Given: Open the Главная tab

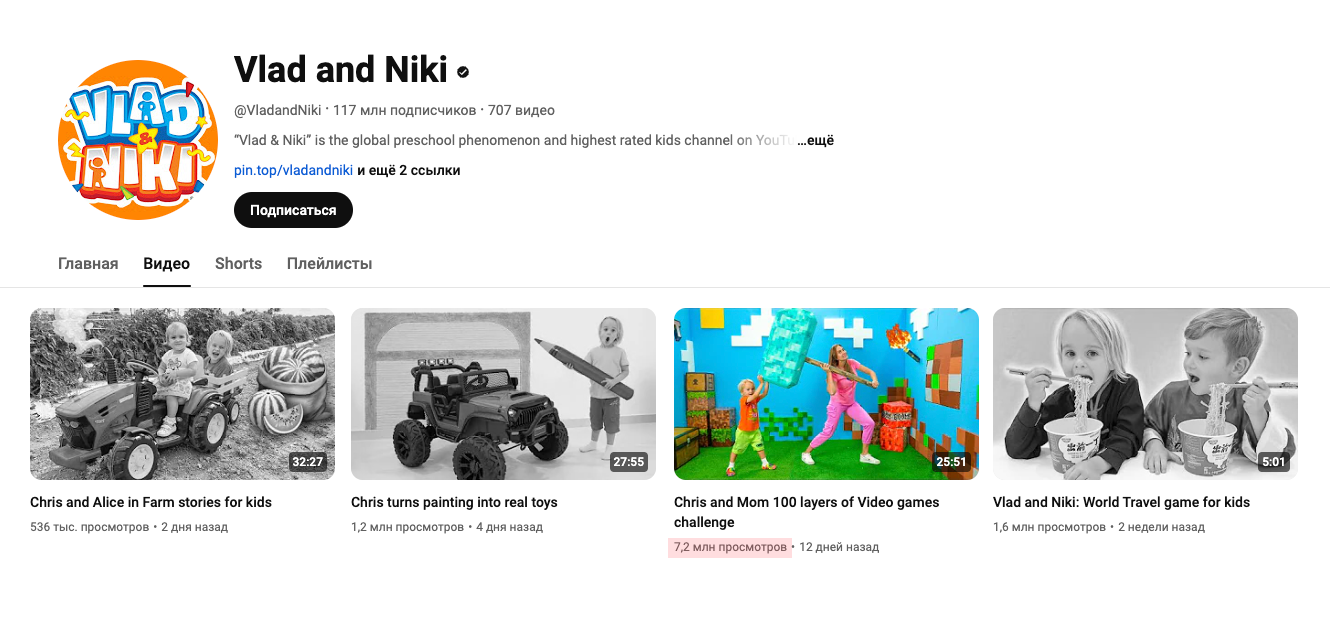Looking at the screenshot, I should tap(88, 264).
